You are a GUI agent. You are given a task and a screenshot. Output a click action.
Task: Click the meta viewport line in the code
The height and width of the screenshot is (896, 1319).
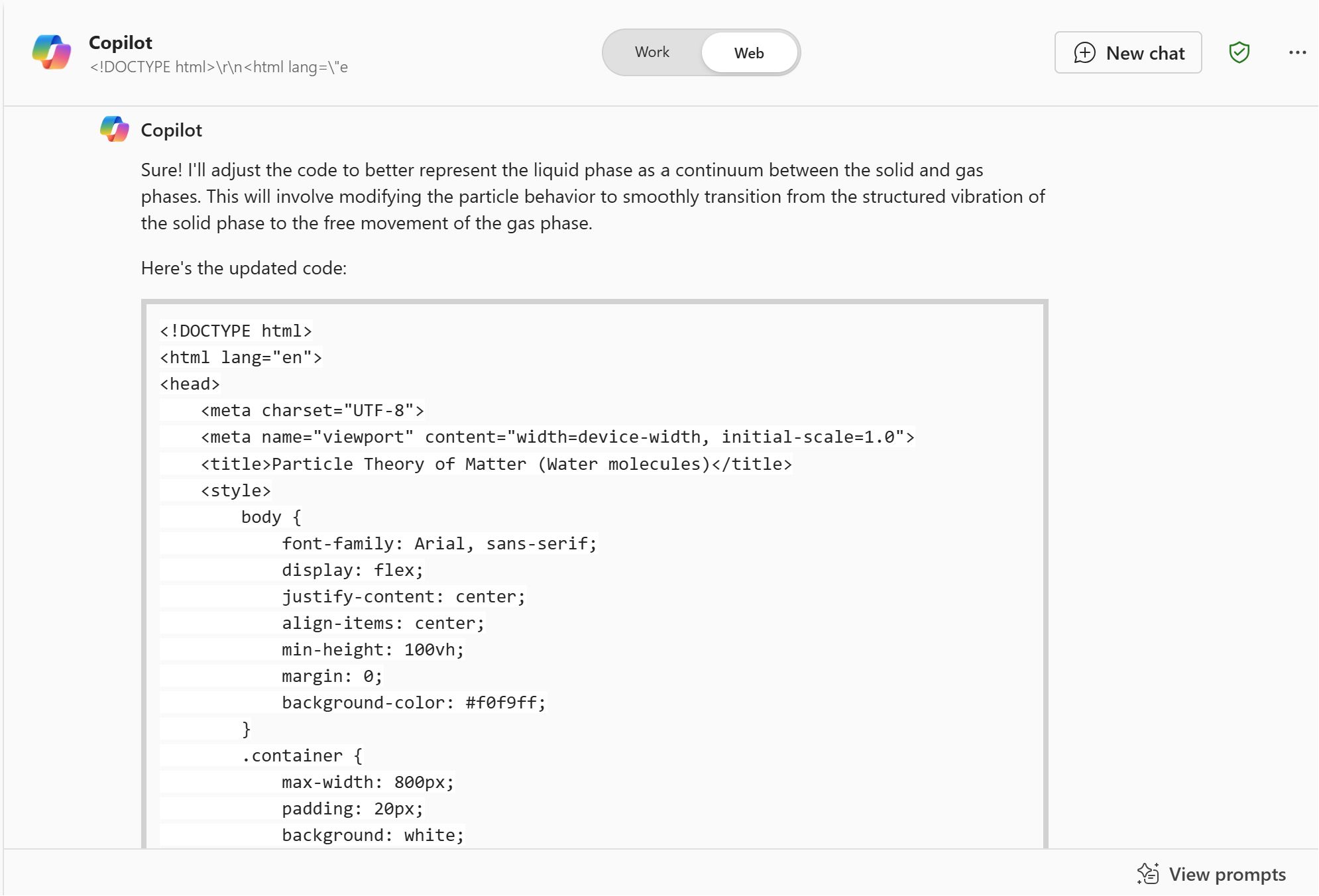click(x=557, y=437)
